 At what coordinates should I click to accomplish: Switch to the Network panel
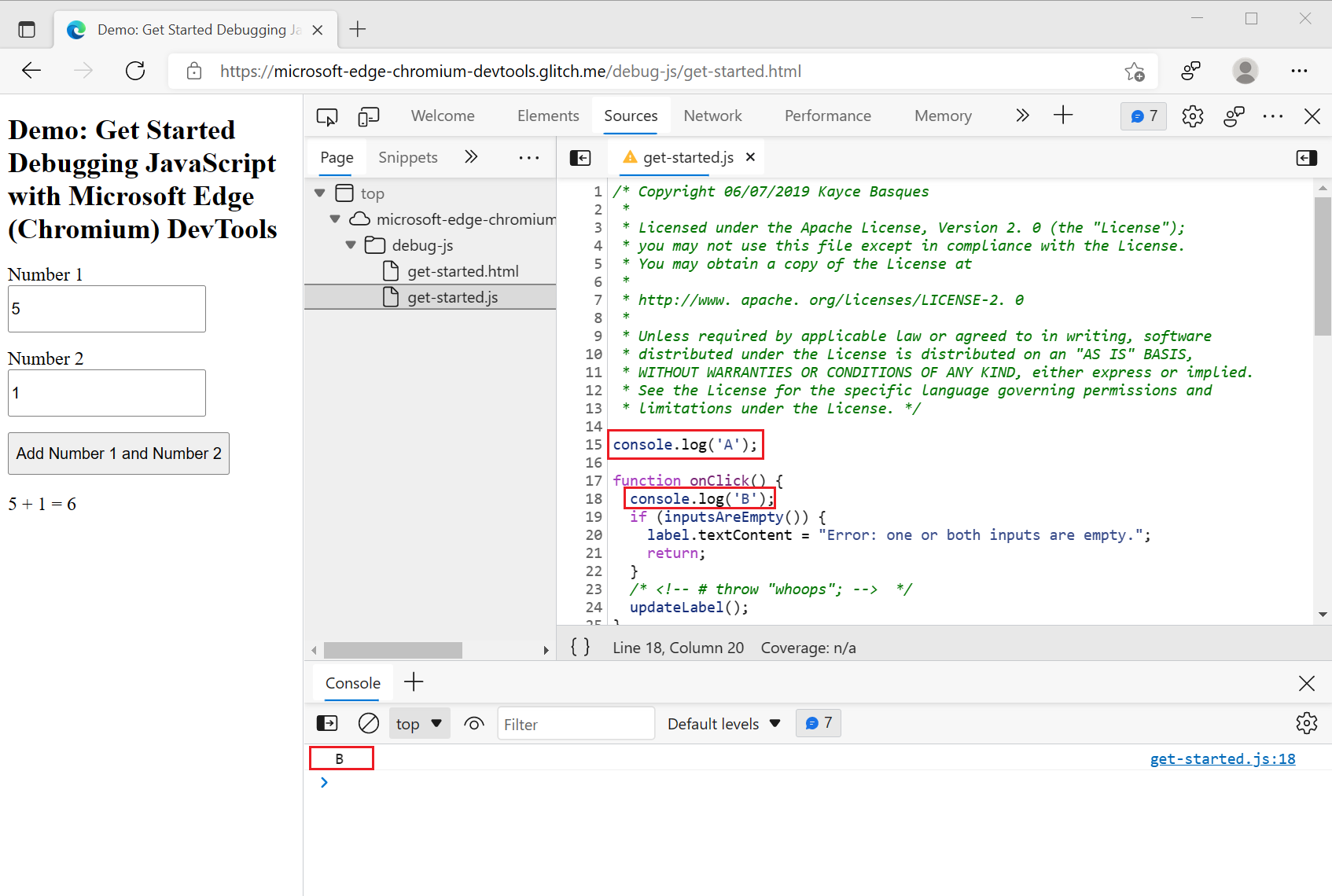click(712, 116)
